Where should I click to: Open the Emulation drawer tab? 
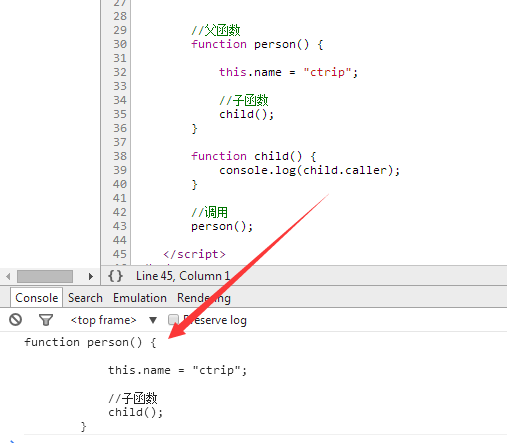pyautogui.click(x=140, y=298)
